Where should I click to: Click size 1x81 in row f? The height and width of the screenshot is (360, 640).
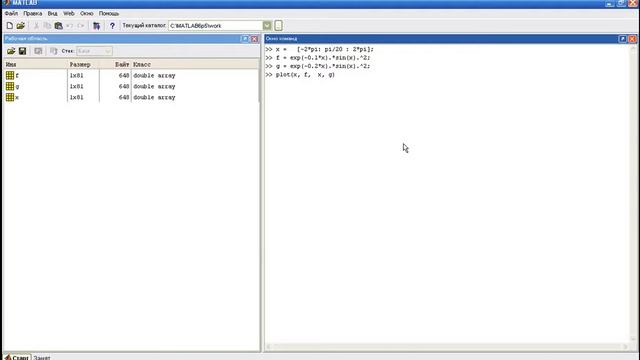(x=76, y=76)
